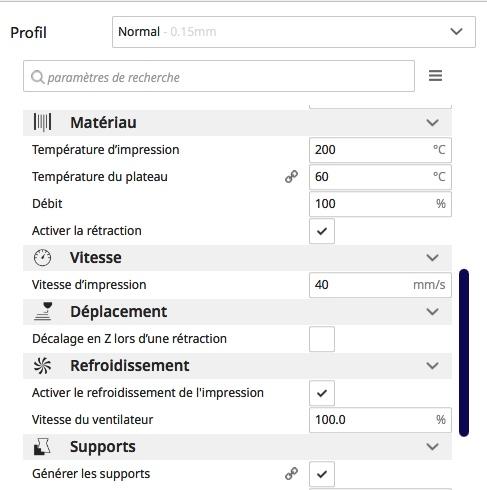The width and height of the screenshot is (487, 490).
Task: Click the Supports section icon
Action: 42,447
